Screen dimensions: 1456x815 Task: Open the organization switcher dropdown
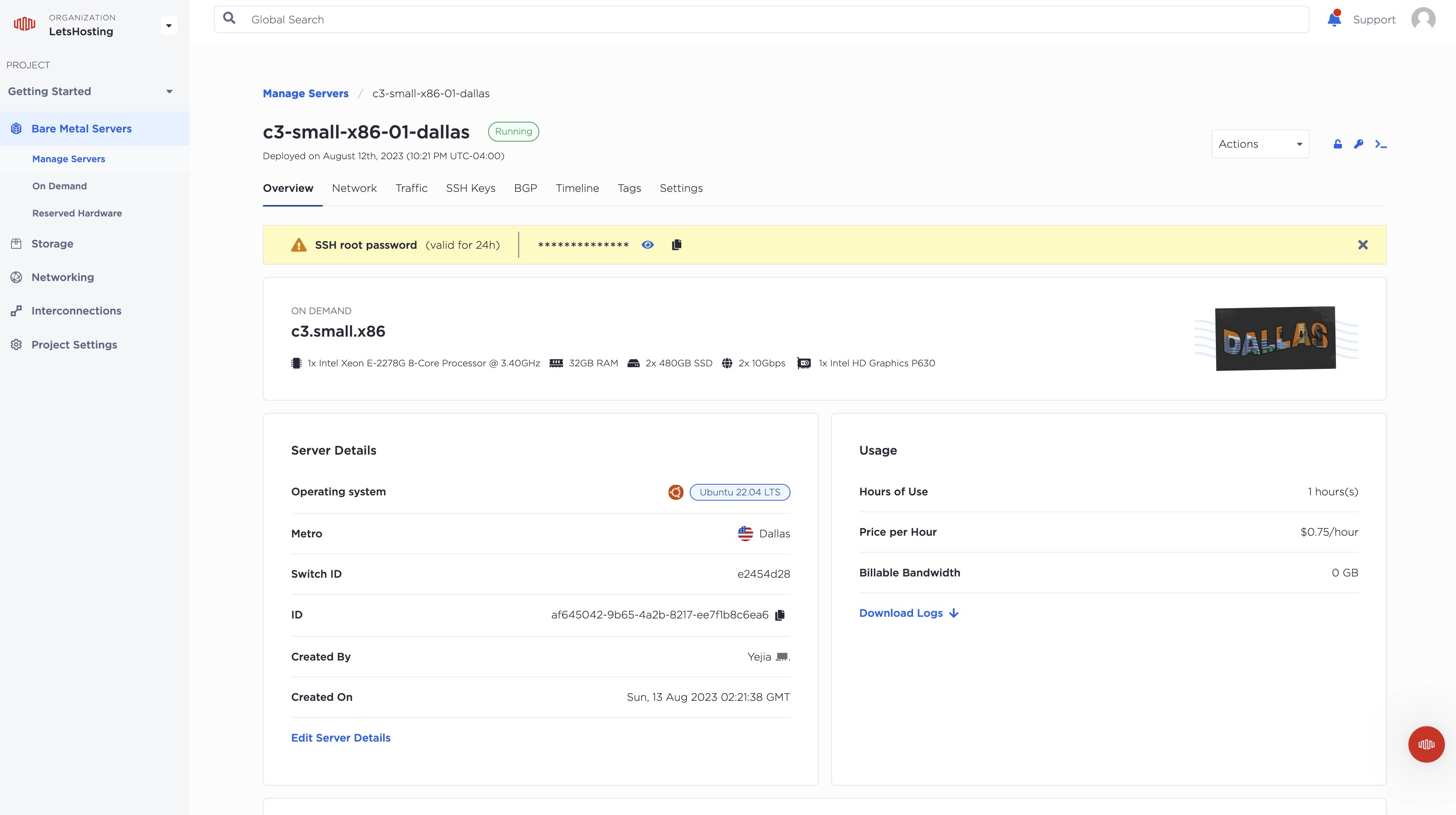point(168,25)
